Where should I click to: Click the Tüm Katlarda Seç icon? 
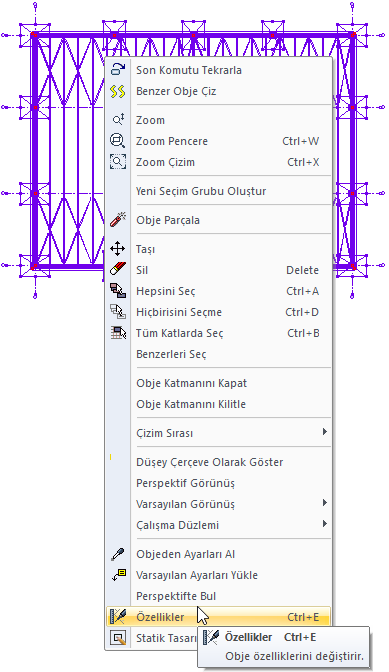[x=117, y=333]
